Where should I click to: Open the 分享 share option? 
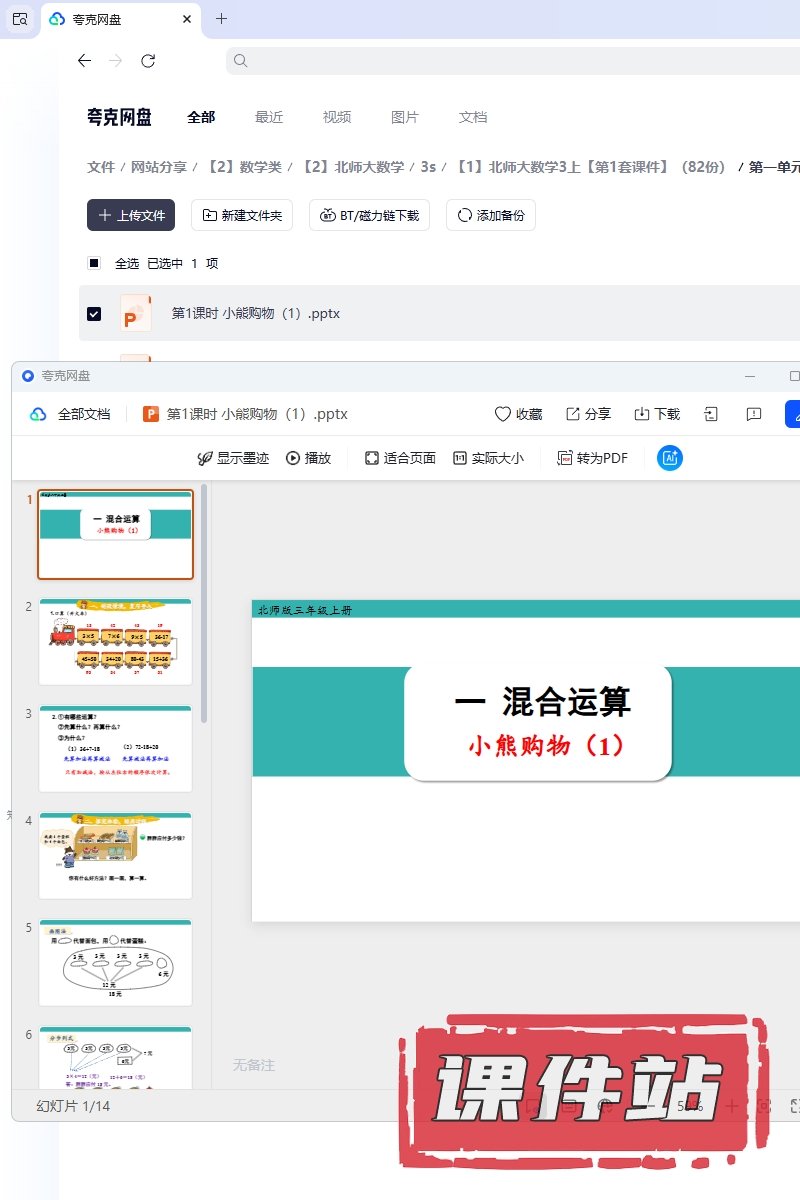588,414
